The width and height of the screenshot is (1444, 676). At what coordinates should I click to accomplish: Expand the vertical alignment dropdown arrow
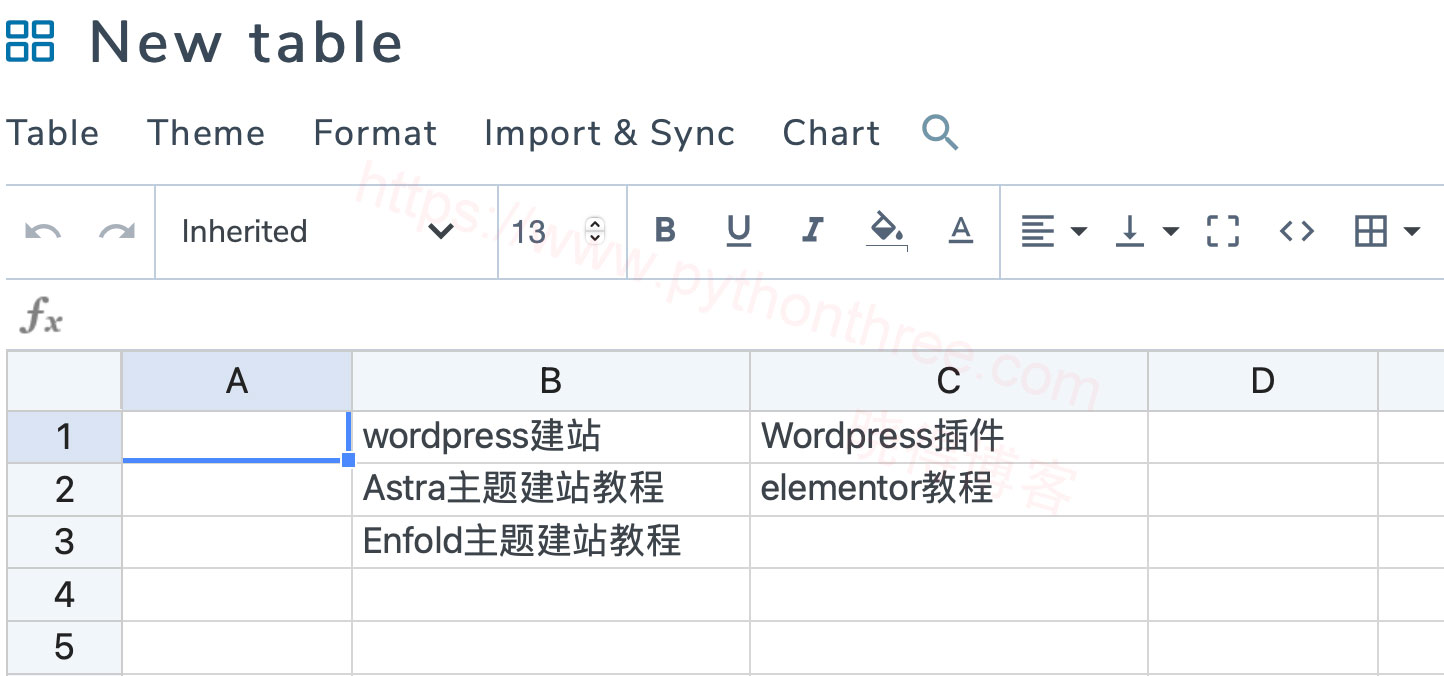1171,232
